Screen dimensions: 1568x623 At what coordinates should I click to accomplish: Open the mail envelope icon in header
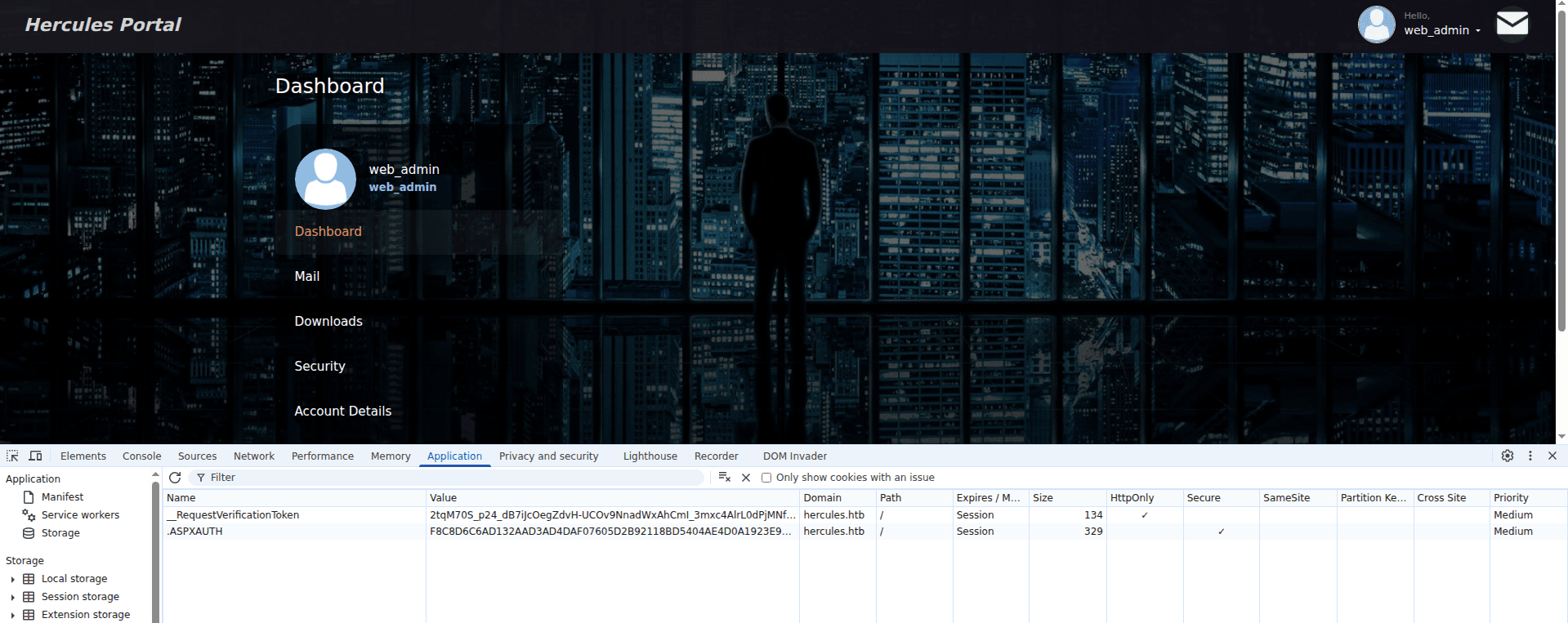coord(1512,24)
